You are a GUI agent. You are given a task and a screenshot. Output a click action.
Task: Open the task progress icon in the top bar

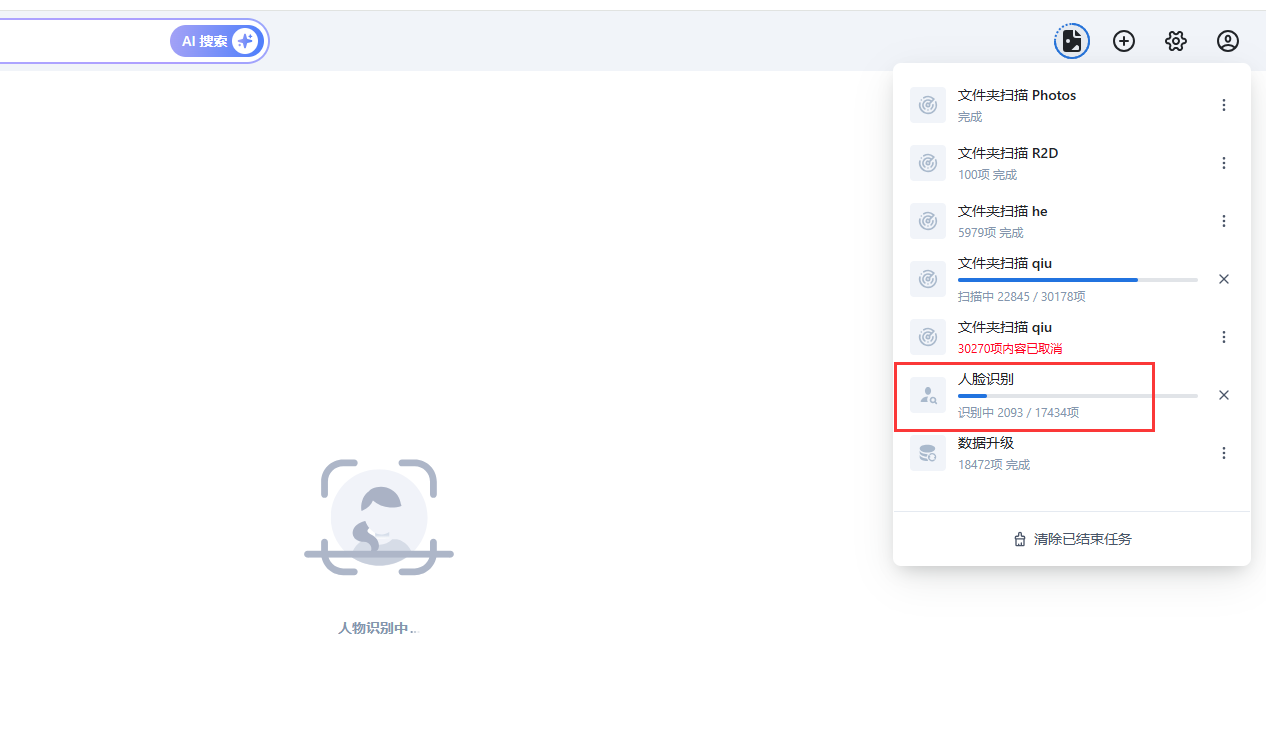[x=1072, y=41]
